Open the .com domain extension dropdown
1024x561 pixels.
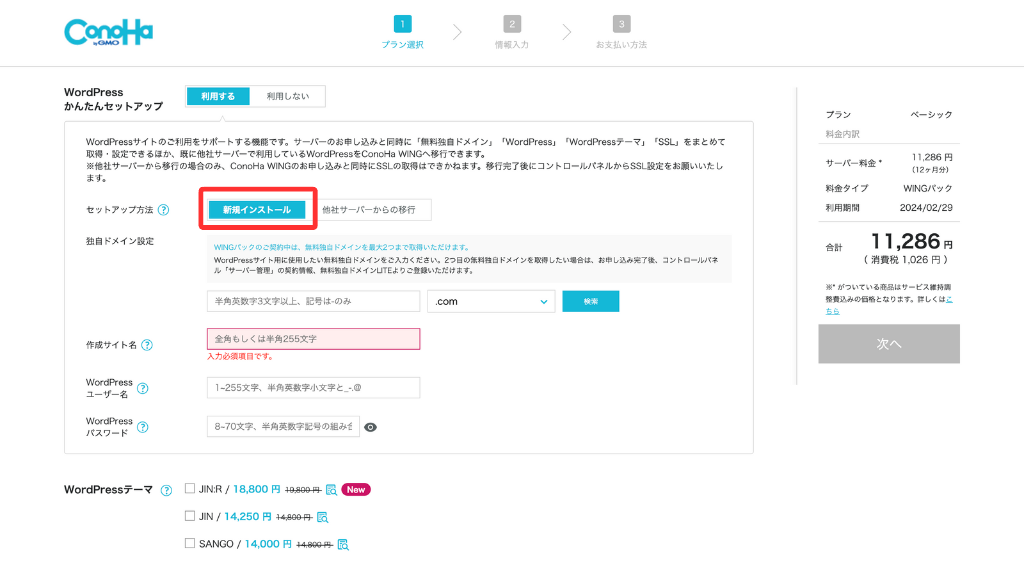tap(491, 301)
